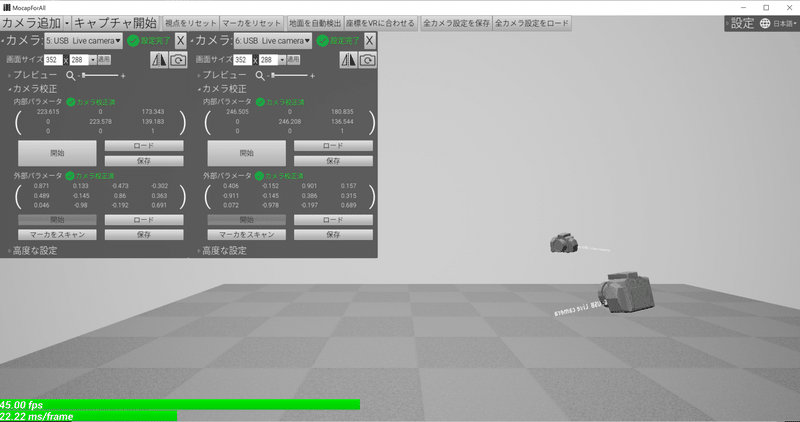Start camera 6 intrinsic calibration with 開始
800x422 pixels.
246,153
